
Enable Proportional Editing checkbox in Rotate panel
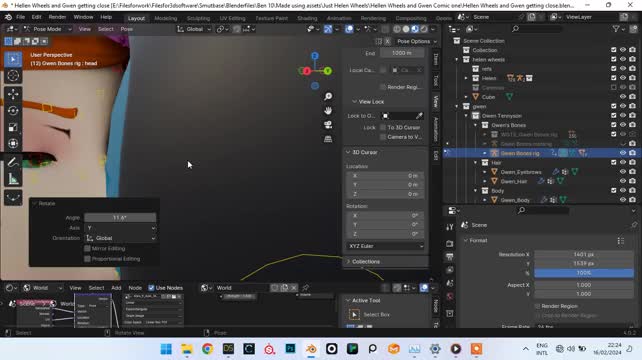(x=87, y=259)
